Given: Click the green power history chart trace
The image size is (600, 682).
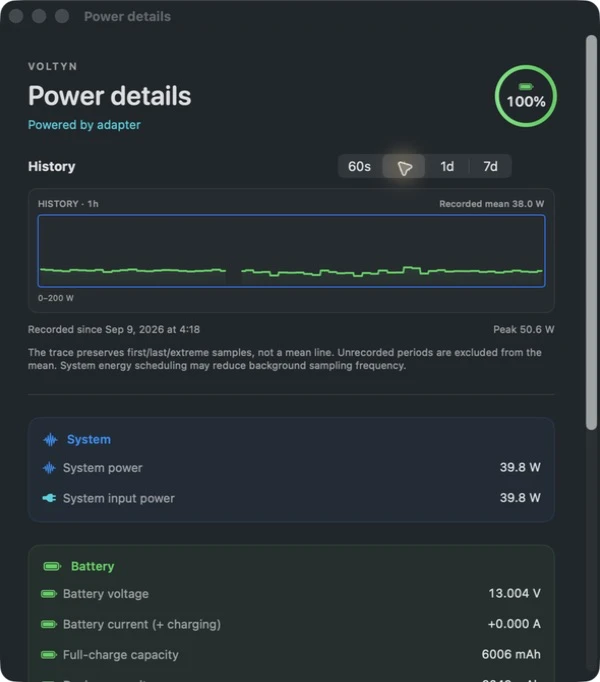Looking at the screenshot, I should coord(292,271).
